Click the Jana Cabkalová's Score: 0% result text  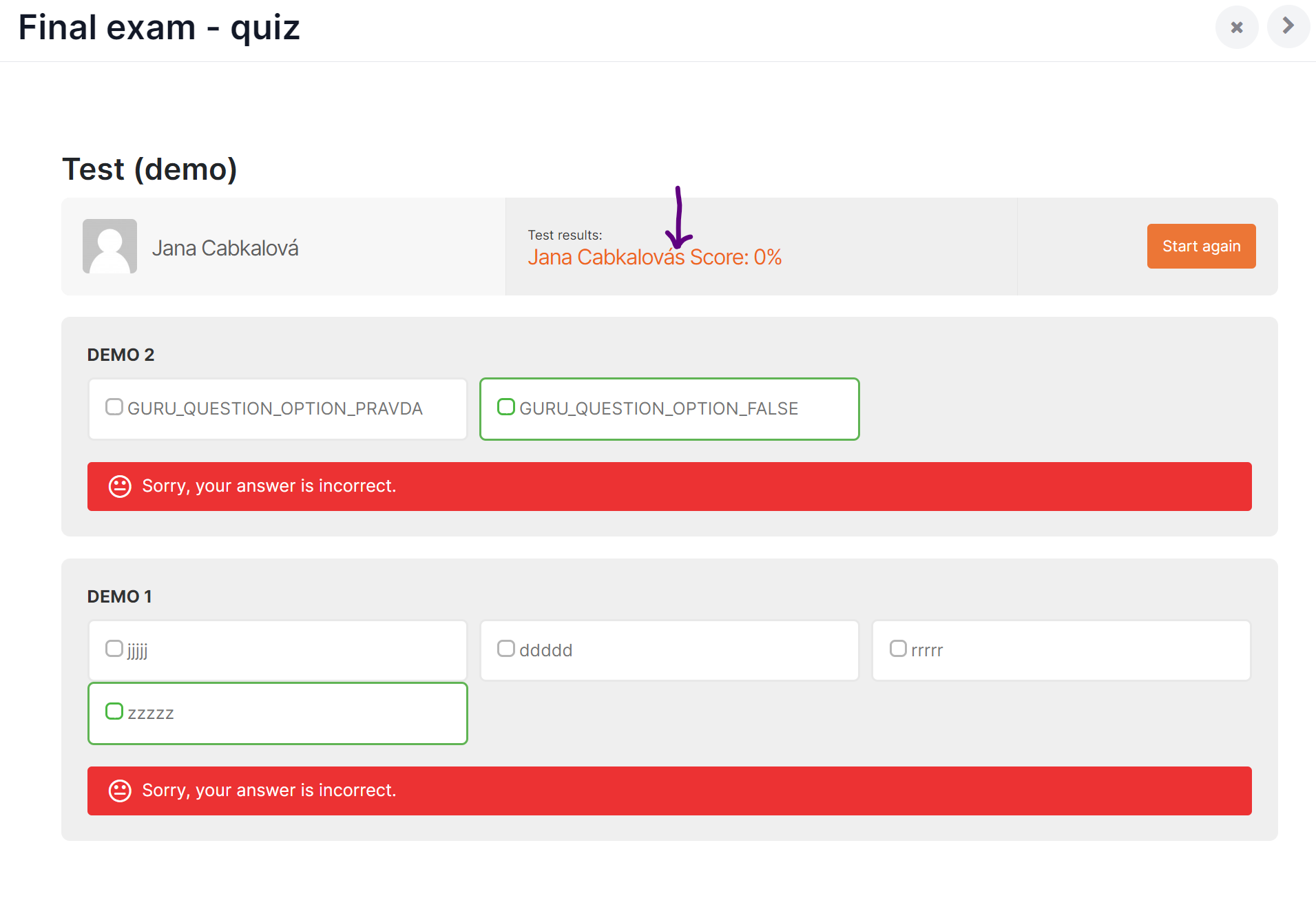click(x=654, y=258)
